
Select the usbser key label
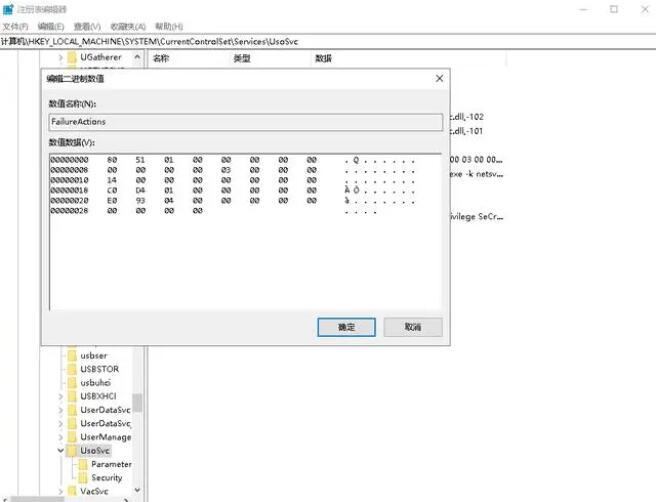point(94,356)
